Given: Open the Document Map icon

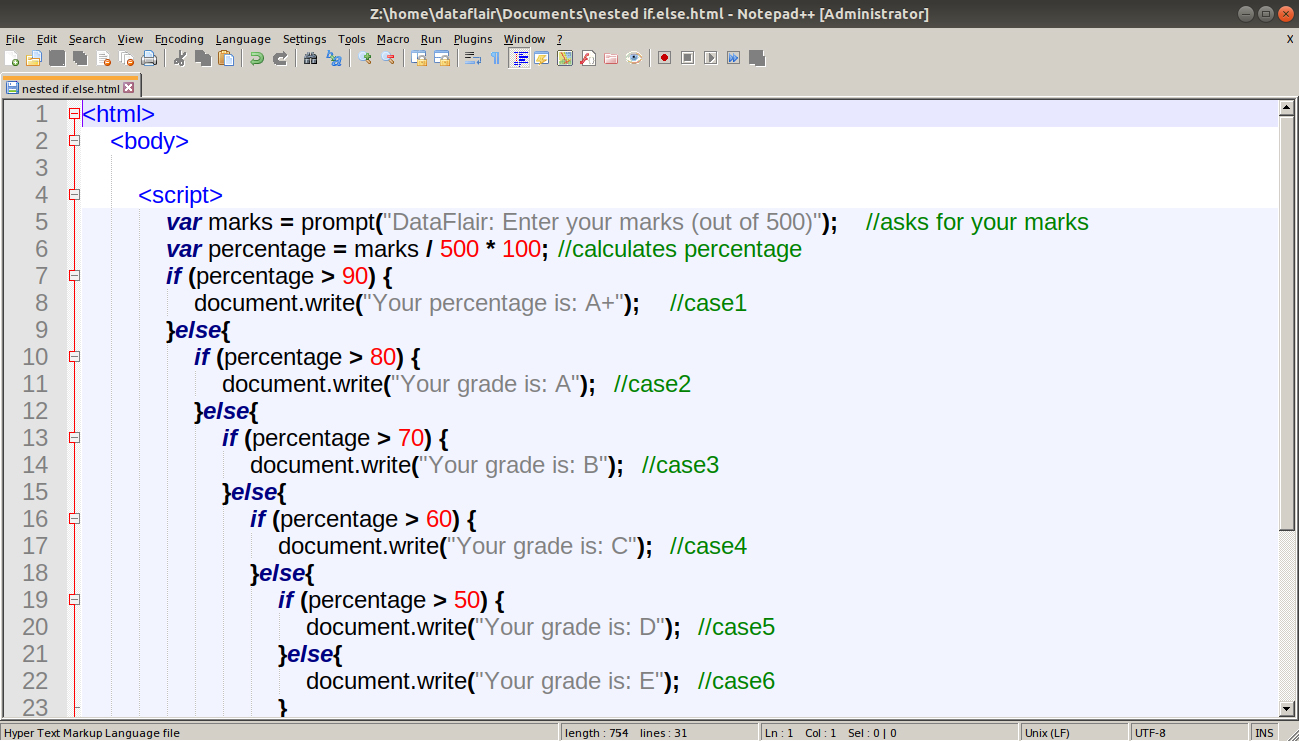Looking at the screenshot, I should click(565, 58).
